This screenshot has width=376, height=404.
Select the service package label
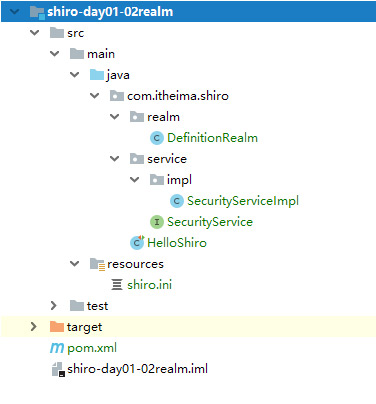pyautogui.click(x=167, y=159)
